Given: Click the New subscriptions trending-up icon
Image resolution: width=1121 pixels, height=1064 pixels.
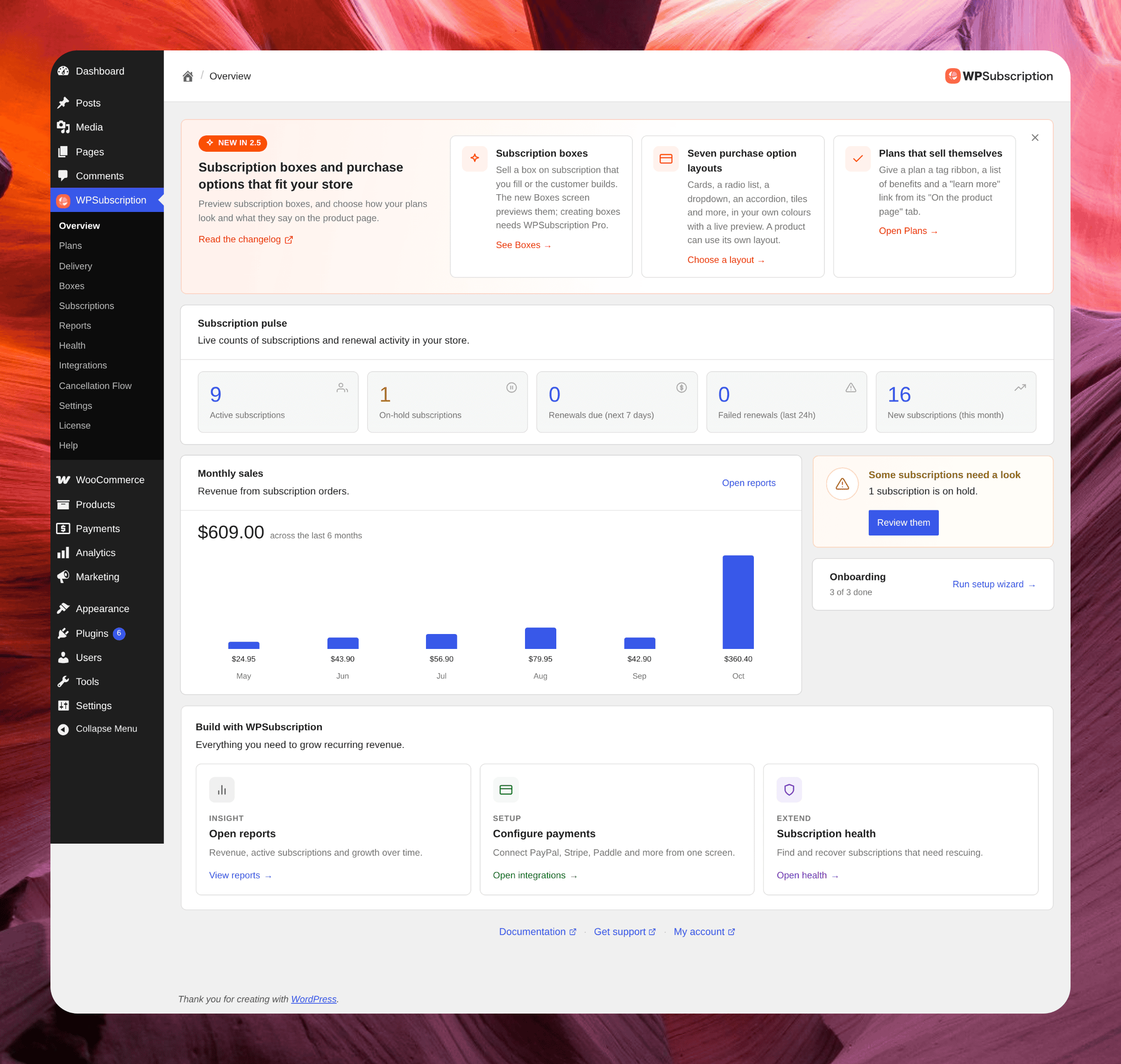Looking at the screenshot, I should (x=1020, y=388).
